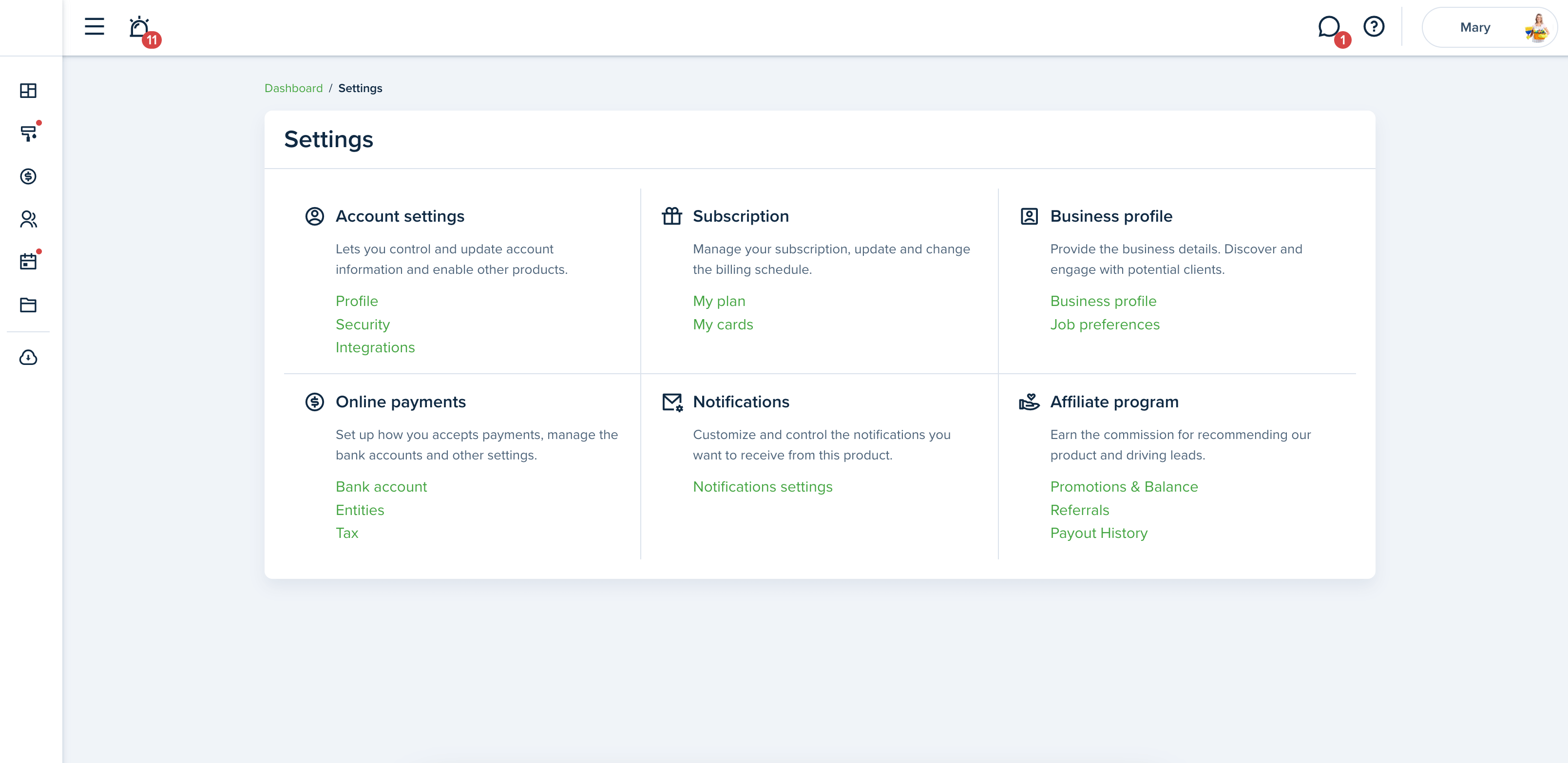Open My cards link
The width and height of the screenshot is (1568, 763).
click(x=723, y=324)
